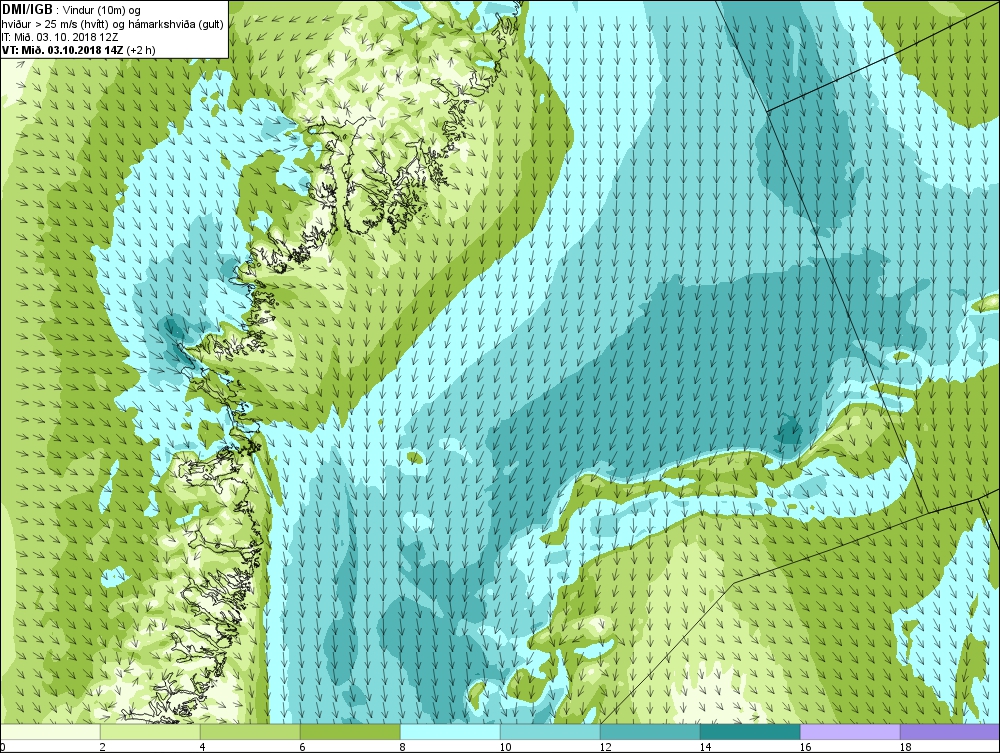Click the legend scale label '14'
This screenshot has height=753, width=1000.
pyautogui.click(x=705, y=747)
